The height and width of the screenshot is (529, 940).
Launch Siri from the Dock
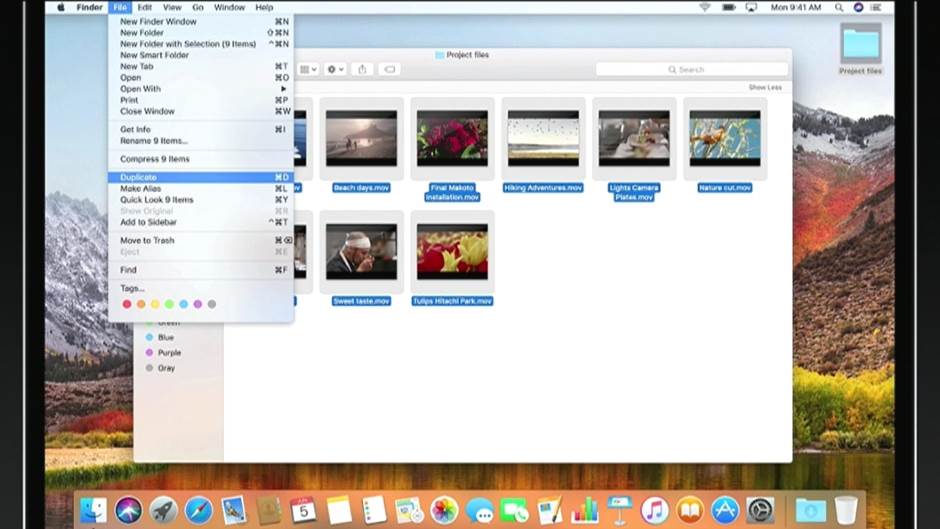(x=129, y=510)
